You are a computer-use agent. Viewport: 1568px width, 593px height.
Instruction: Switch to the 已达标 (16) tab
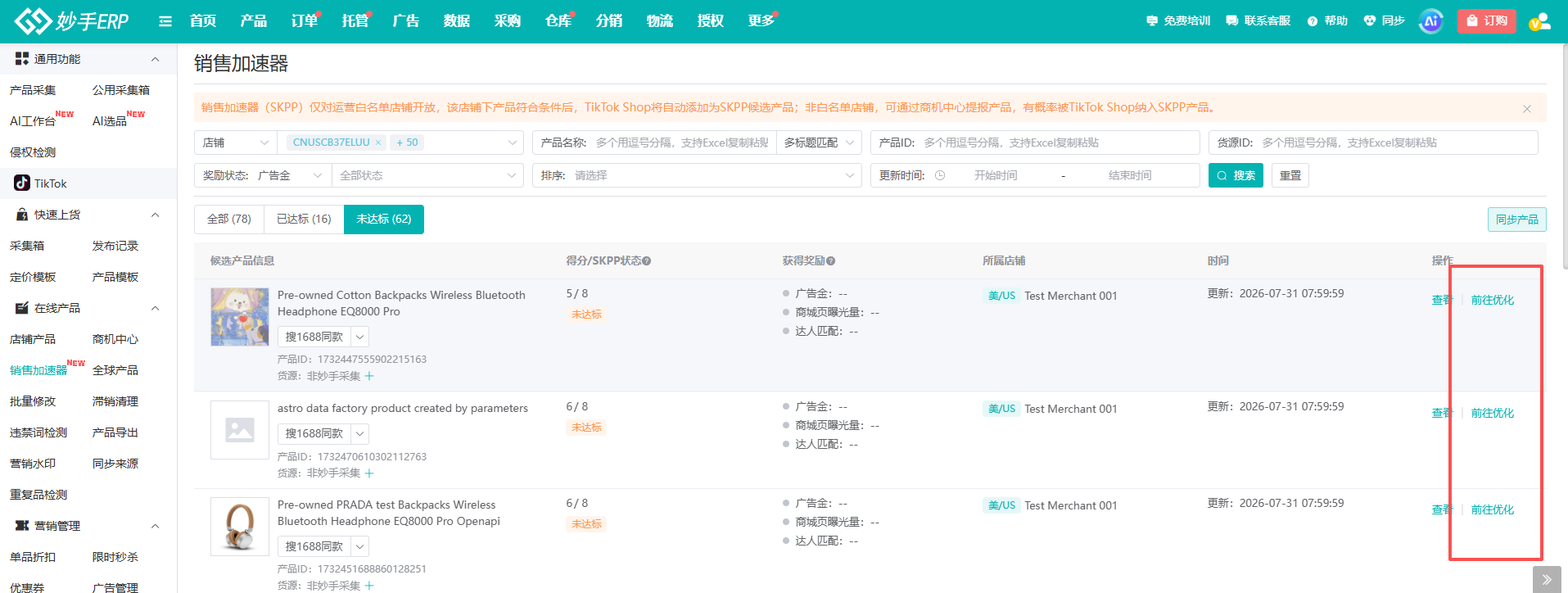(304, 219)
